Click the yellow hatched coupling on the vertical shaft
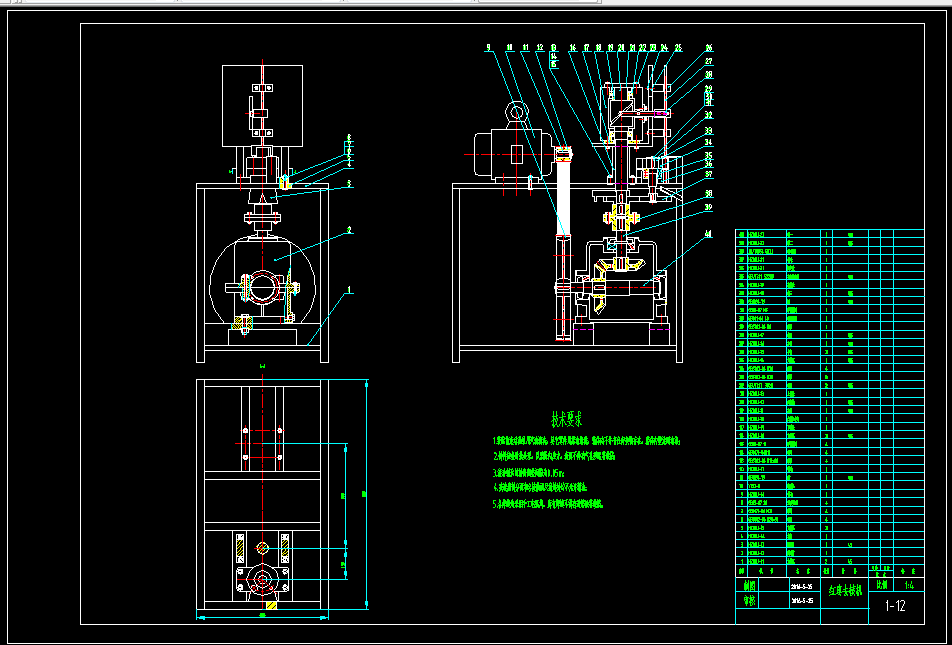The image size is (952, 645). tap(620, 217)
